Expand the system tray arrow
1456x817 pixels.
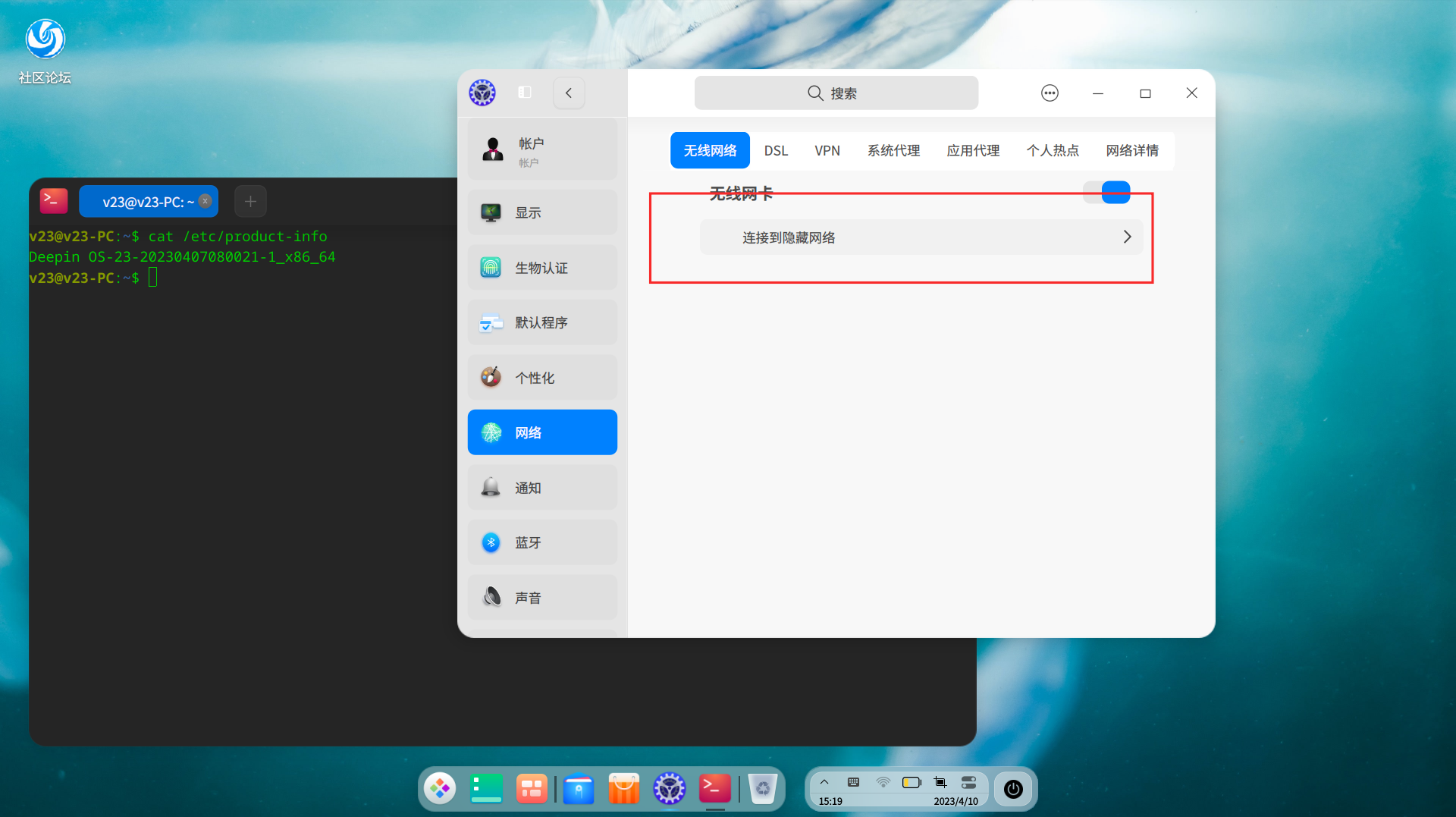pos(824,781)
